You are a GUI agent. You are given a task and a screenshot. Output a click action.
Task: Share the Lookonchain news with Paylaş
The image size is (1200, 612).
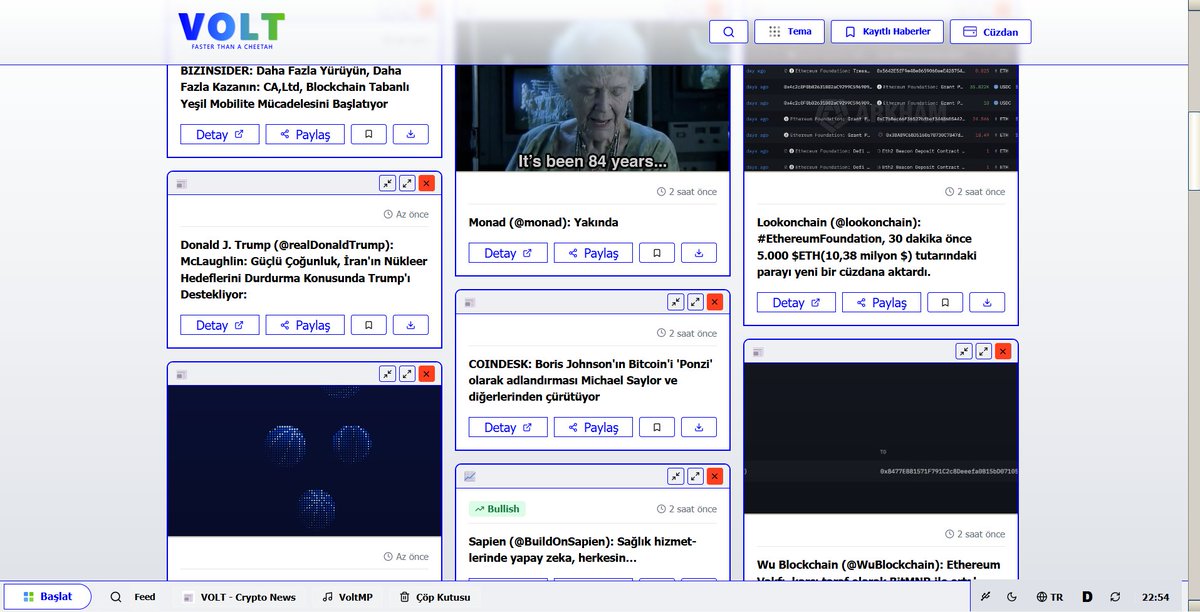point(881,302)
